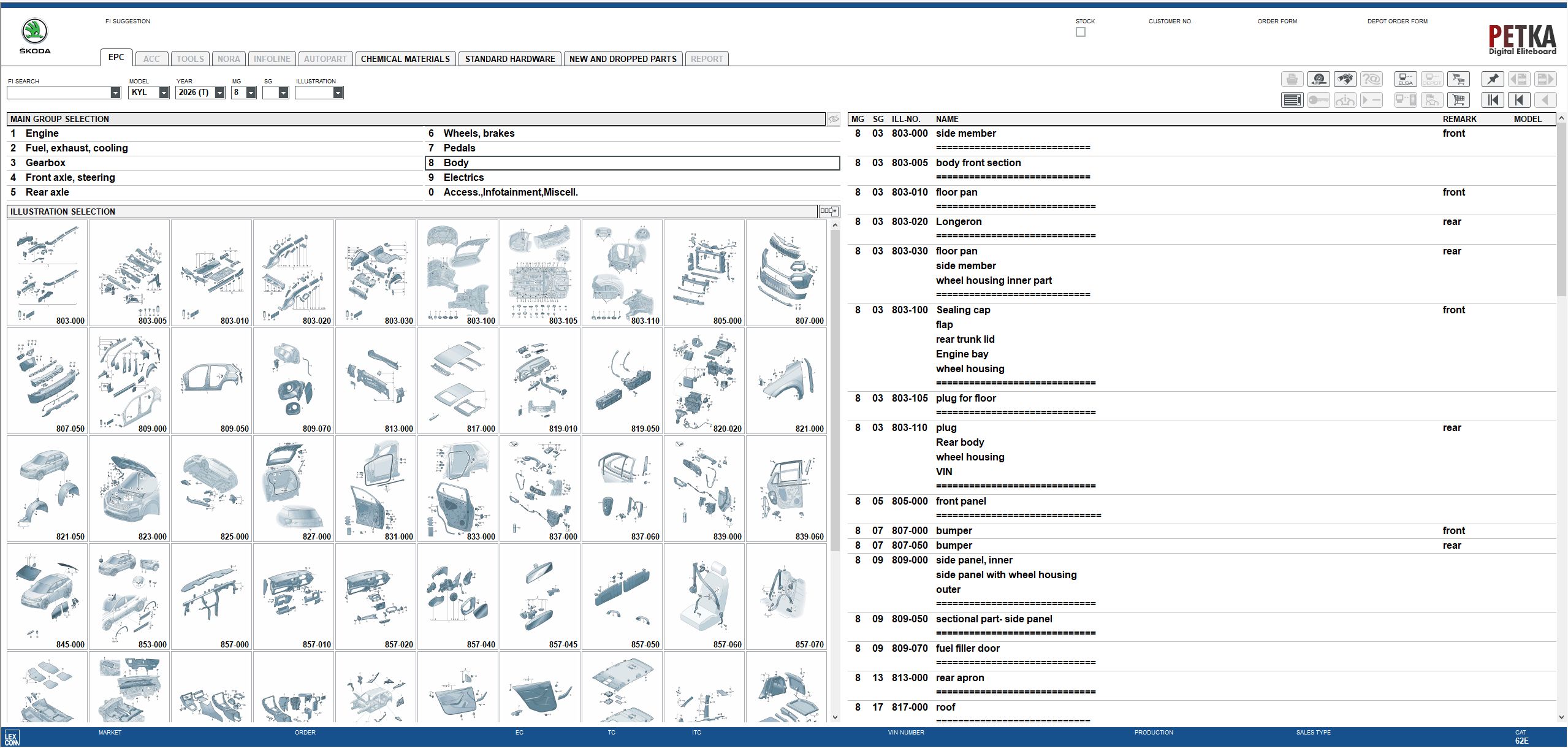The width and height of the screenshot is (1568, 748).
Task: Select the 807-050 bumper rear row
Action: coord(1202,546)
